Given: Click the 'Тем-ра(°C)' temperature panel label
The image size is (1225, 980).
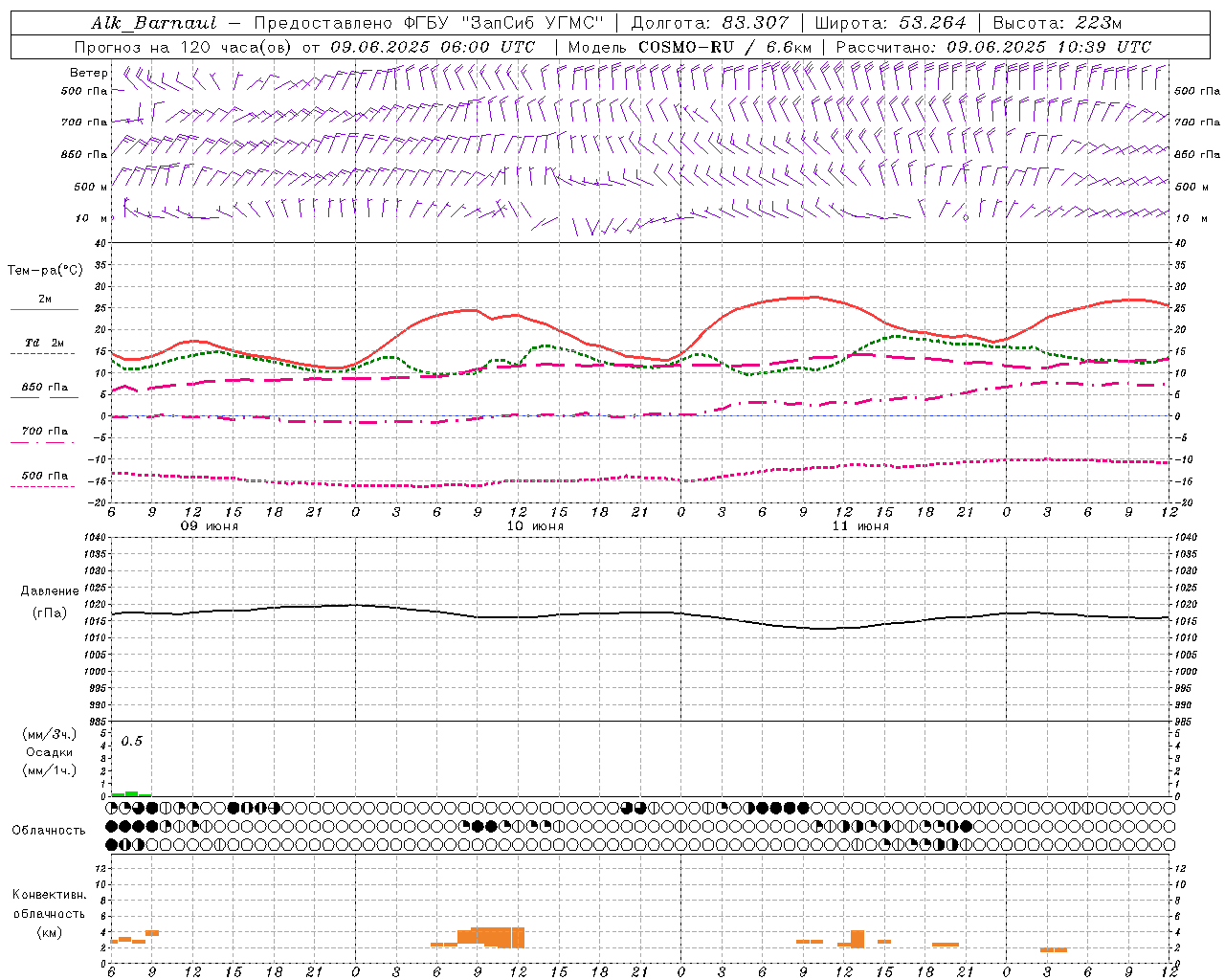Looking at the screenshot, I should [x=46, y=271].
